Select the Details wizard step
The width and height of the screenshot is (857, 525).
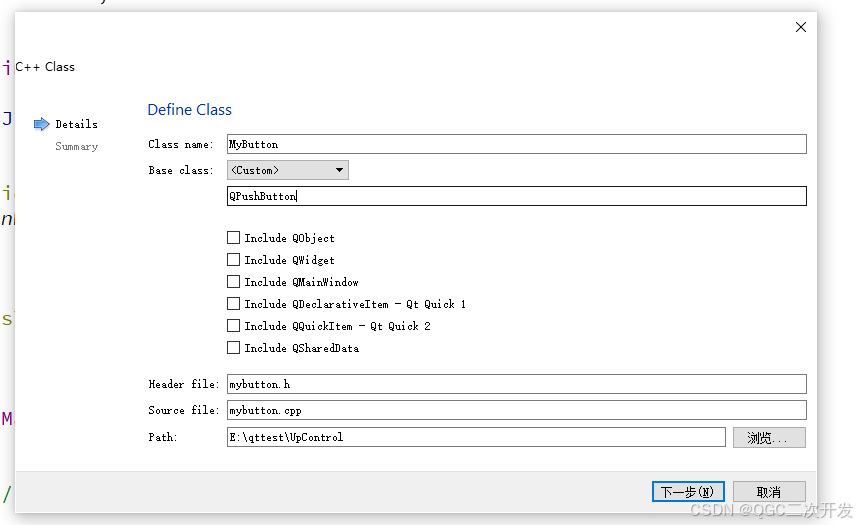(x=76, y=124)
